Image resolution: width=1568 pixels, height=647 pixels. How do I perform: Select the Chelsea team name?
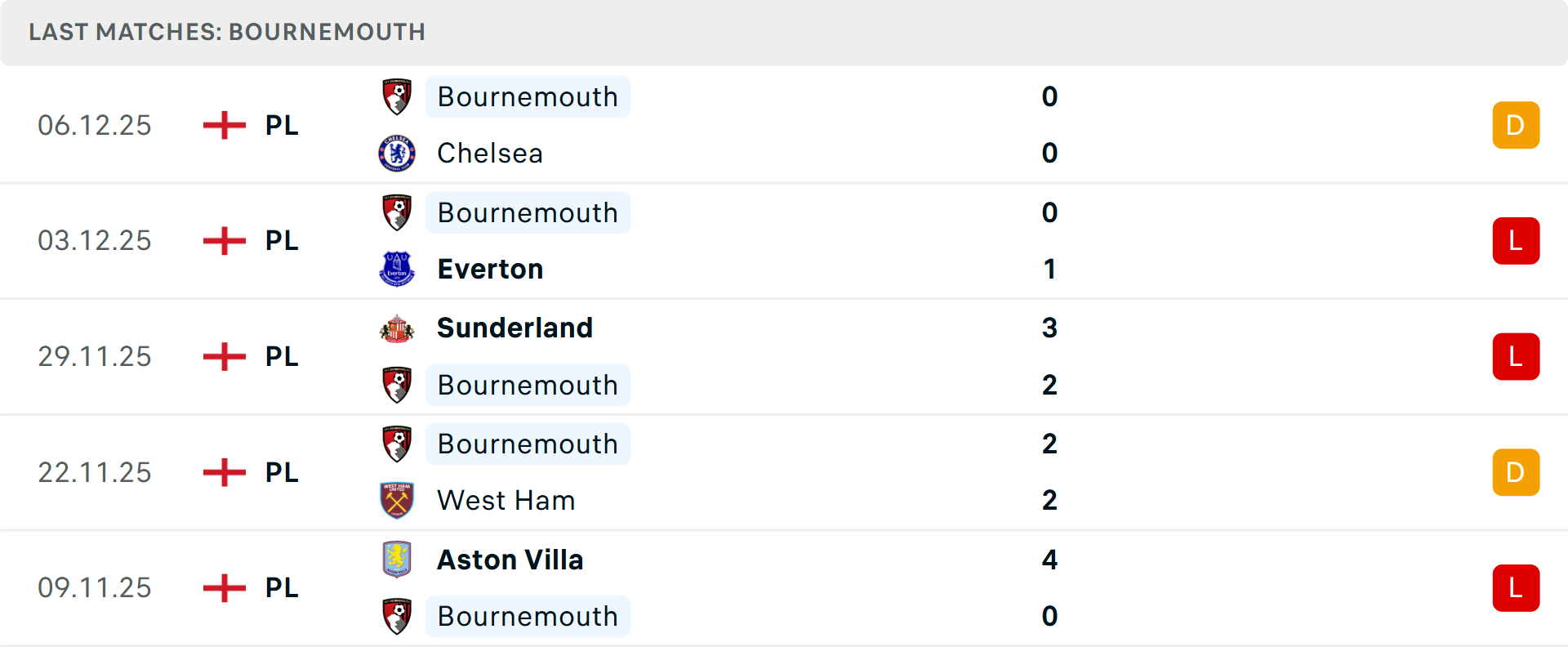[489, 154]
